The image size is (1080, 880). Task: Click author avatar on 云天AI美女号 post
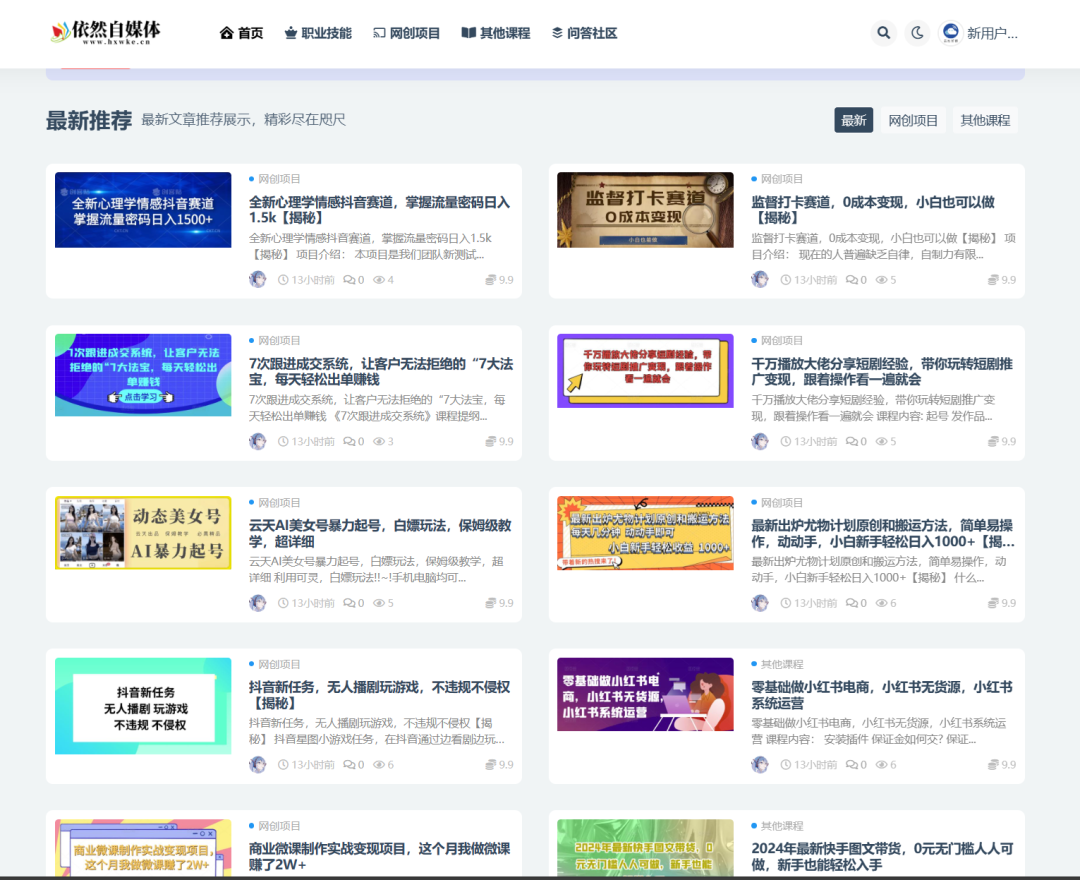click(x=258, y=603)
